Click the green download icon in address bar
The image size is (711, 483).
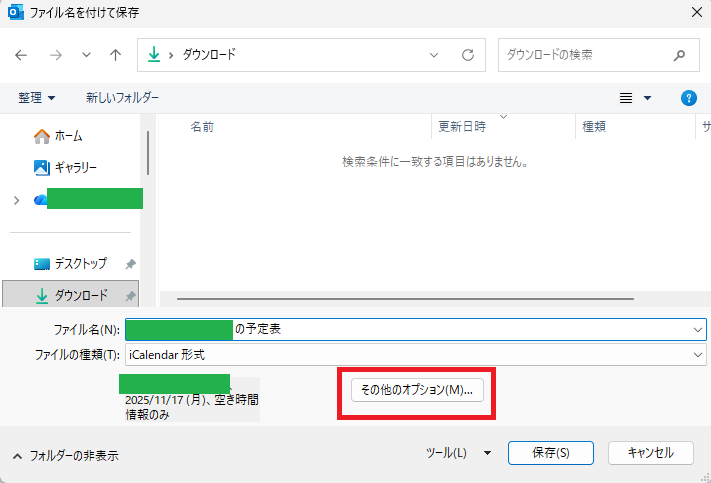(154, 55)
